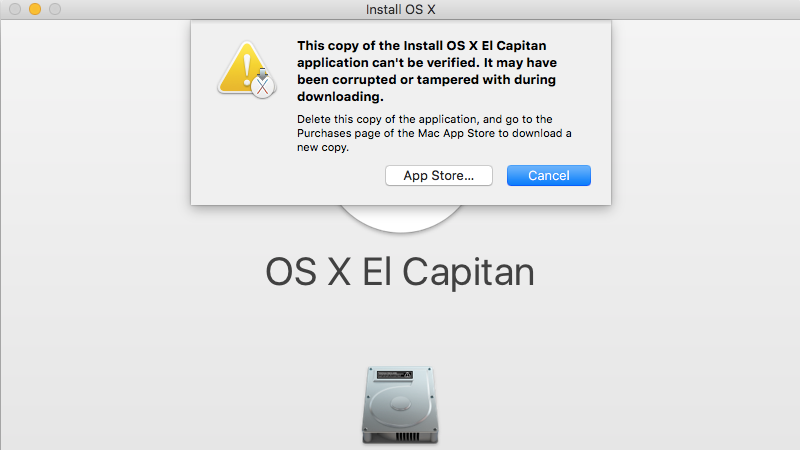
Task: Select the hard drive disk icon
Action: [400, 405]
